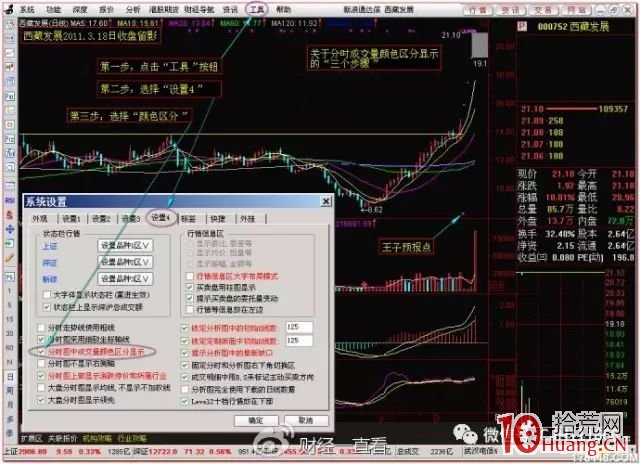Toggle 买卖盘用柱图显示 checkbox
This screenshot has height=464, width=640.
[x=190, y=287]
